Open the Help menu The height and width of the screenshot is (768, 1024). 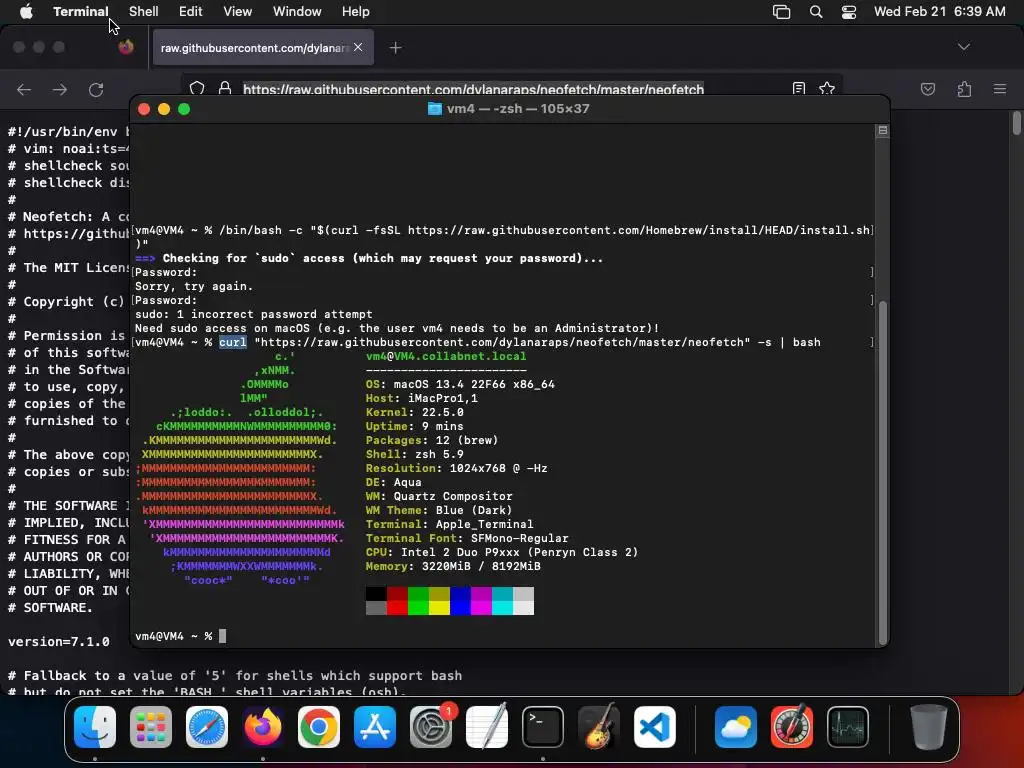pos(355,11)
